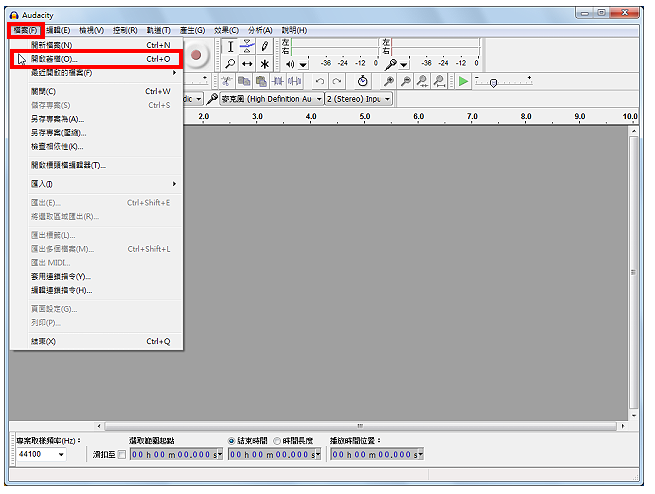This screenshot has height=494, width=655.
Task: Click the Cut scissors icon
Action: pos(227,81)
